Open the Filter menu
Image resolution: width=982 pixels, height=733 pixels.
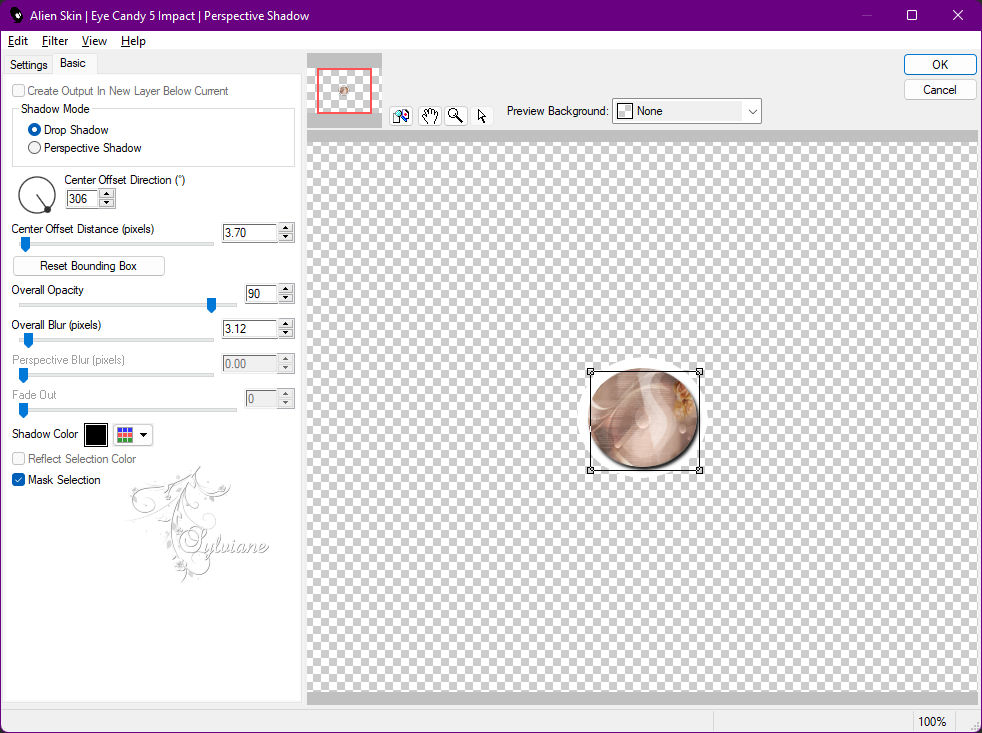pos(55,41)
